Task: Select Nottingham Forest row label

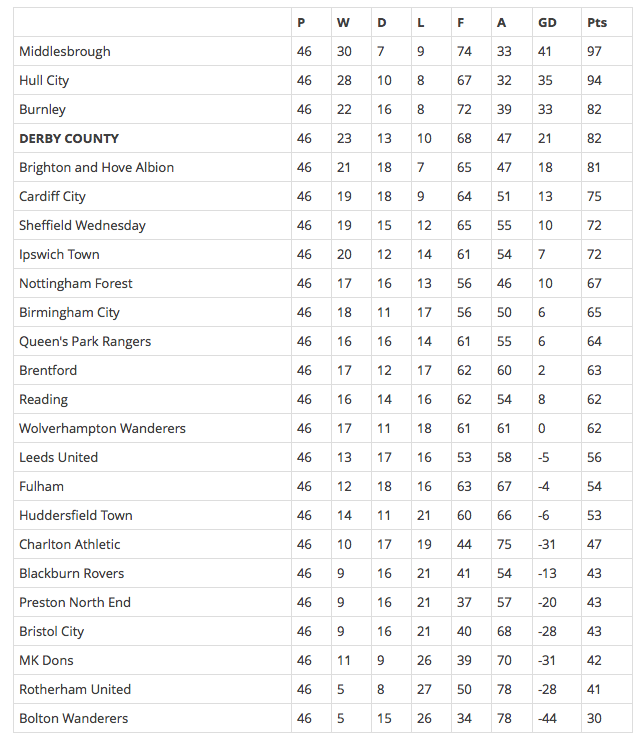Action: click(x=76, y=283)
